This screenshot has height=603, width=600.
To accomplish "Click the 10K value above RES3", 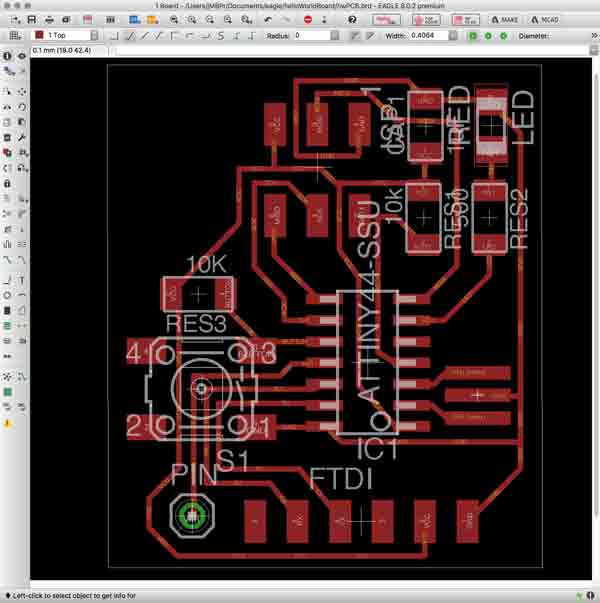I will pyautogui.click(x=207, y=265).
